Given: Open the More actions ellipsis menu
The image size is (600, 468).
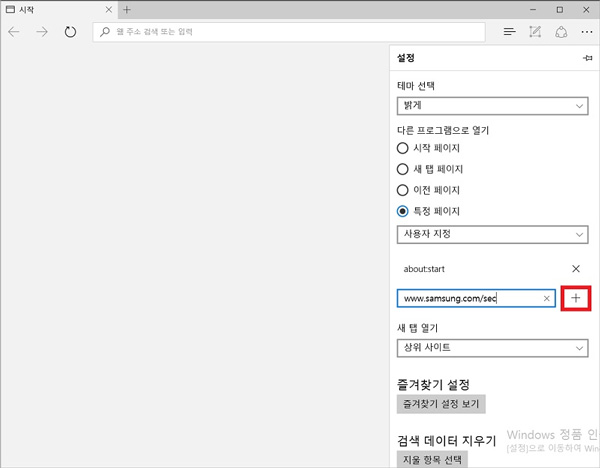Looking at the screenshot, I should [587, 32].
